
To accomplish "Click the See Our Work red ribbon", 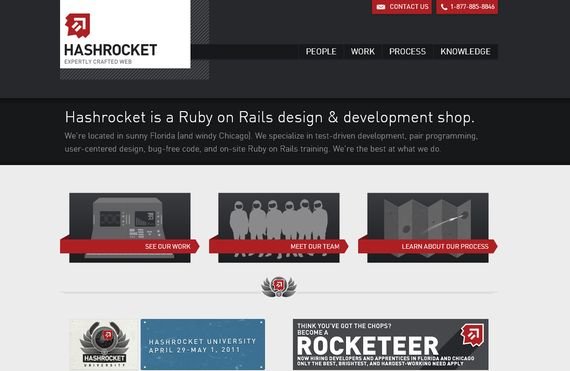I will [130, 246].
